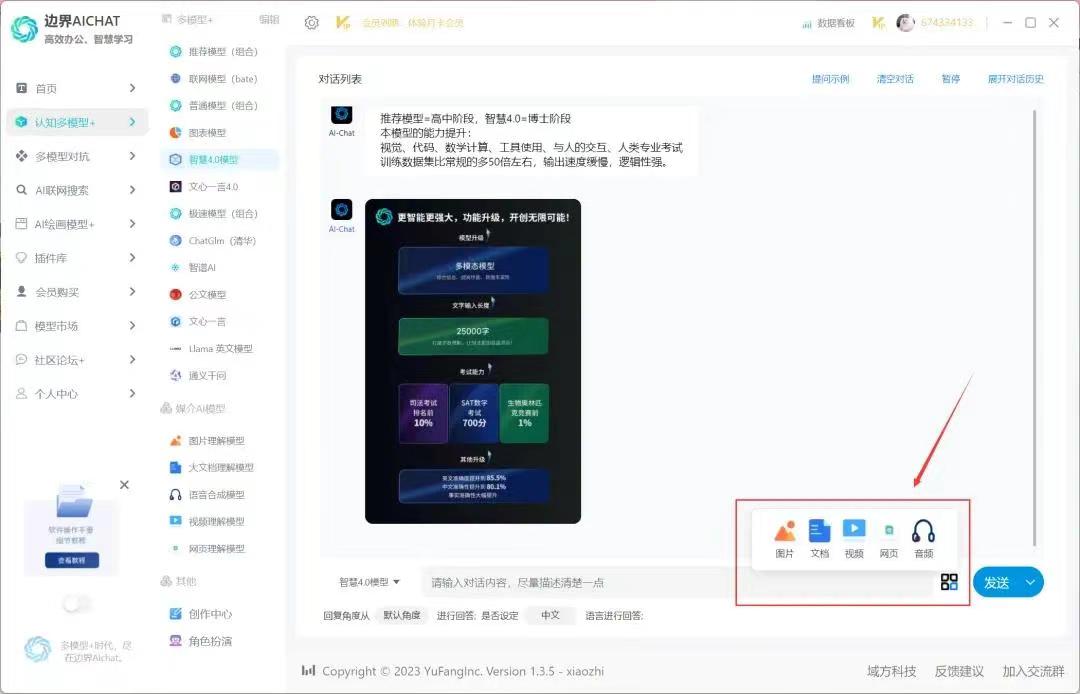Click 清空对话 link
Viewport: 1080px width, 694px height.
[895, 79]
